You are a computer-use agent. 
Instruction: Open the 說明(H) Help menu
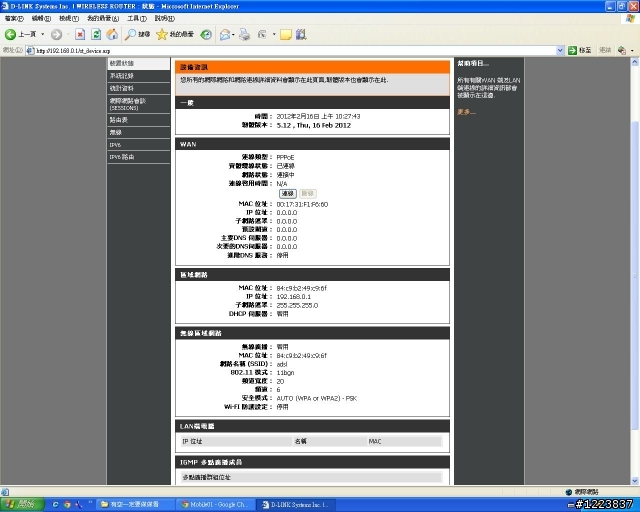click(x=164, y=18)
